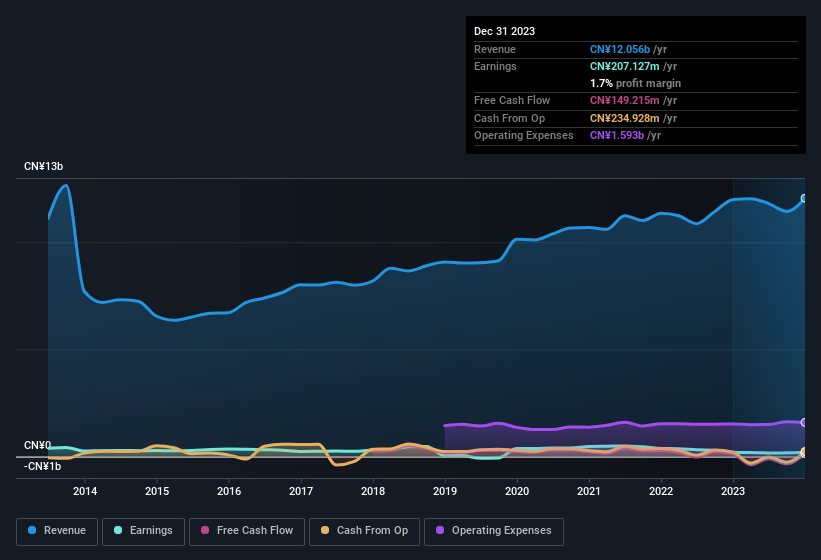Click the 1.7% profit margin text
Screen dimensions: 821x560
click(636, 83)
